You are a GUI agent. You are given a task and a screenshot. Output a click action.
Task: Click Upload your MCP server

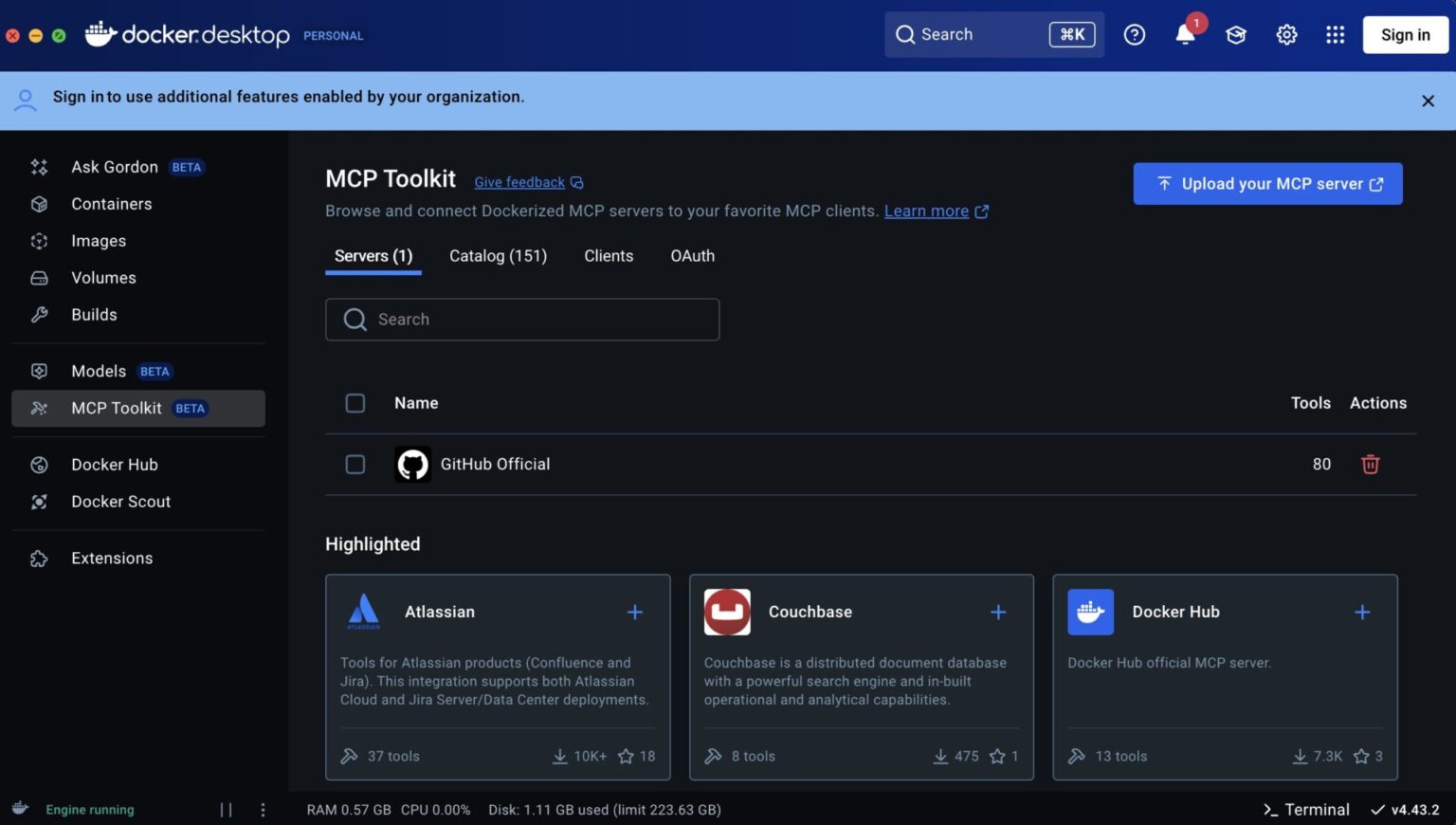pyautogui.click(x=1267, y=183)
